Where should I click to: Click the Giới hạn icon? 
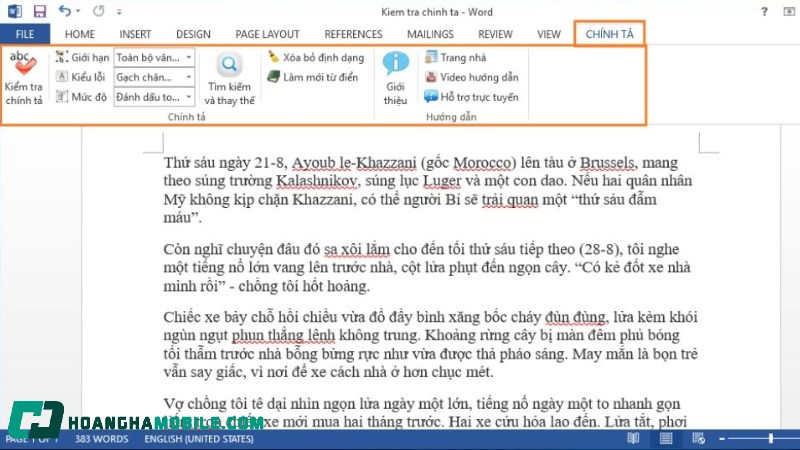[62, 57]
